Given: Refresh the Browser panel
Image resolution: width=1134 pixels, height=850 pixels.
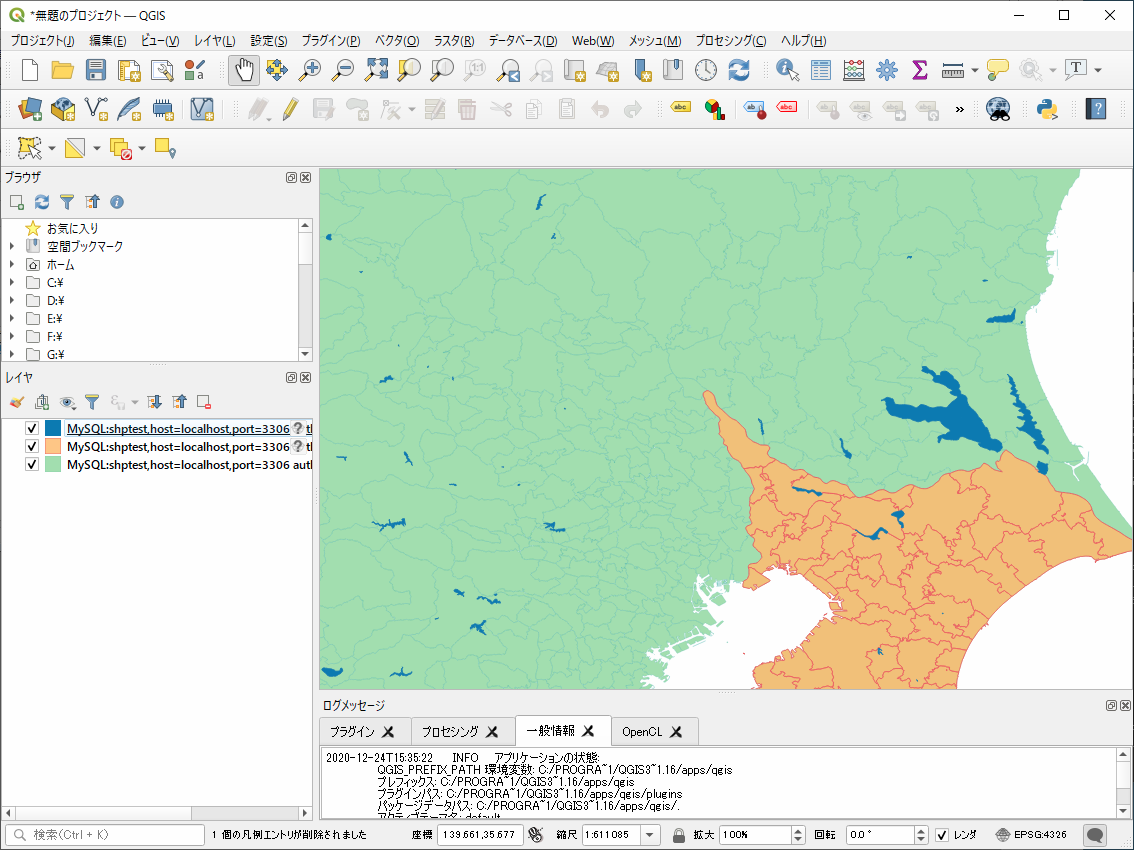Looking at the screenshot, I should coord(42,202).
